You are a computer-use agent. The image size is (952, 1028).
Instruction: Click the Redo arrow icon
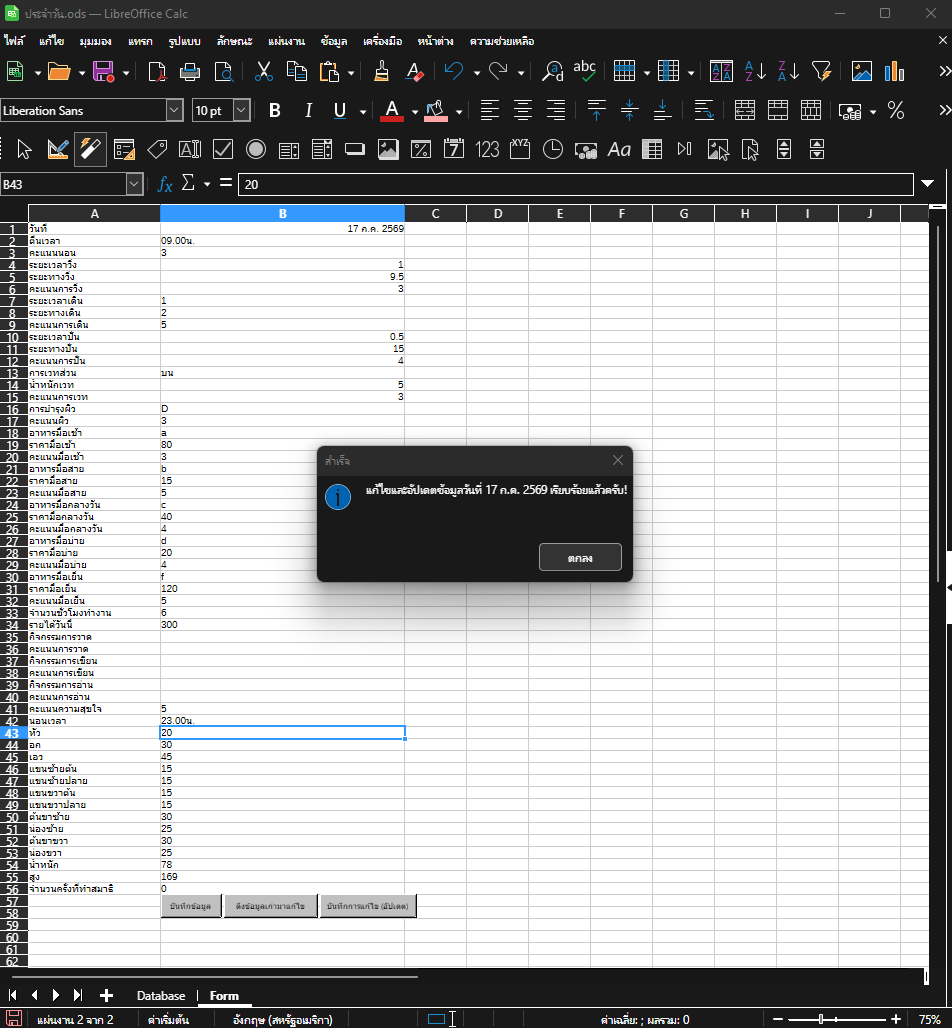[498, 71]
